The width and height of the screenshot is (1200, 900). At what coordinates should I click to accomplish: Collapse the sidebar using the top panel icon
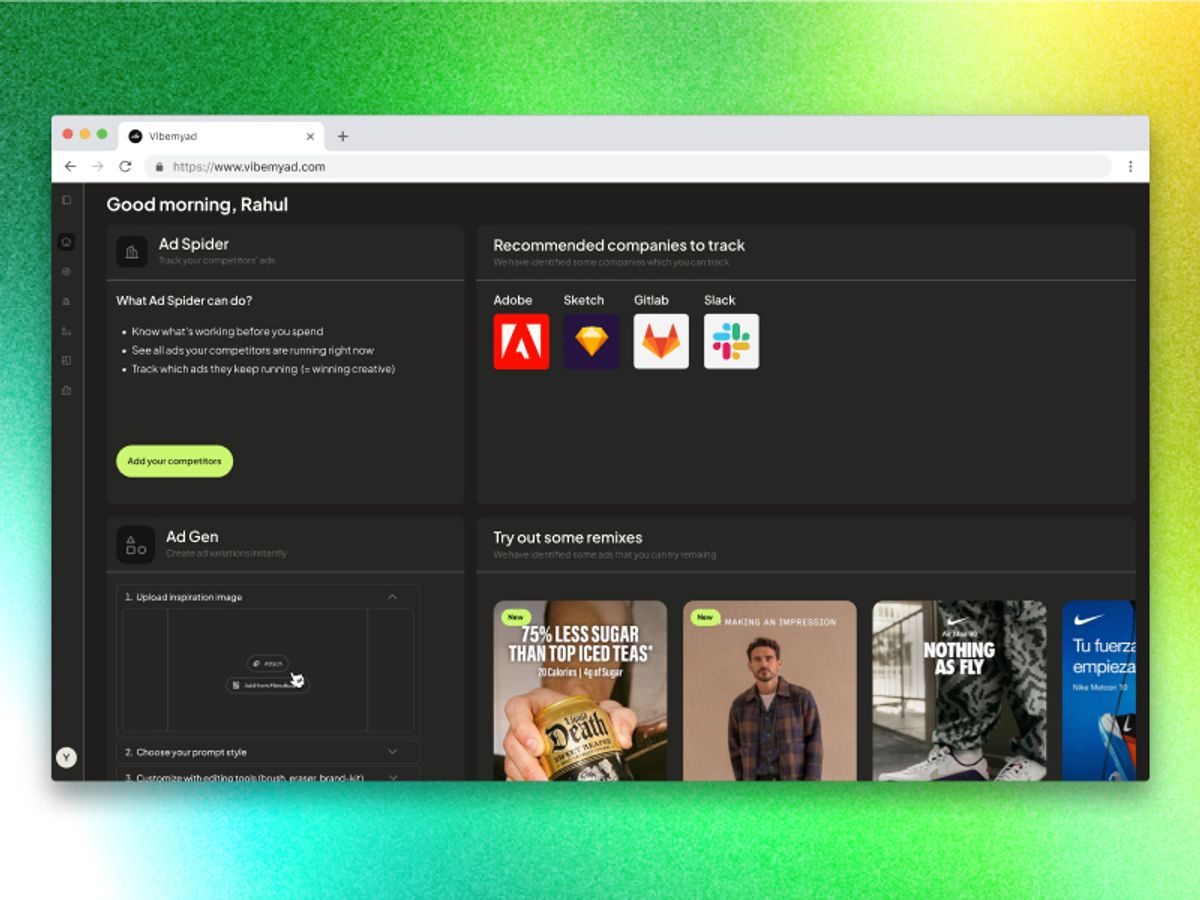(x=66, y=199)
